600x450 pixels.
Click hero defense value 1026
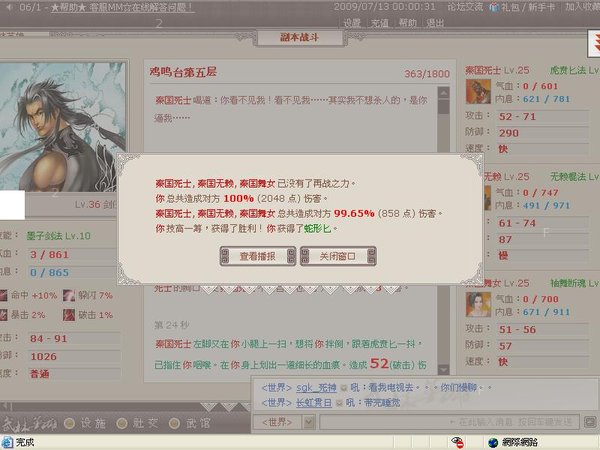tap(43, 357)
